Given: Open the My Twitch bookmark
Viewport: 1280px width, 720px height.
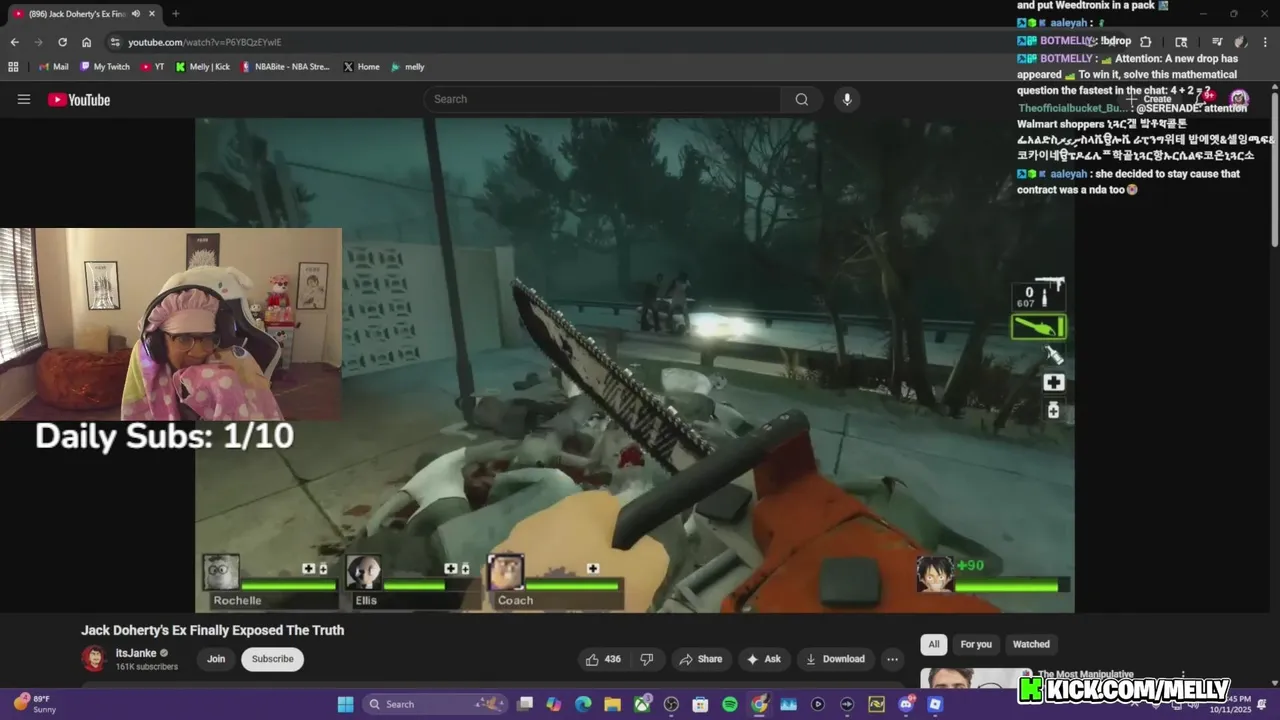Looking at the screenshot, I should pyautogui.click(x=104, y=67).
